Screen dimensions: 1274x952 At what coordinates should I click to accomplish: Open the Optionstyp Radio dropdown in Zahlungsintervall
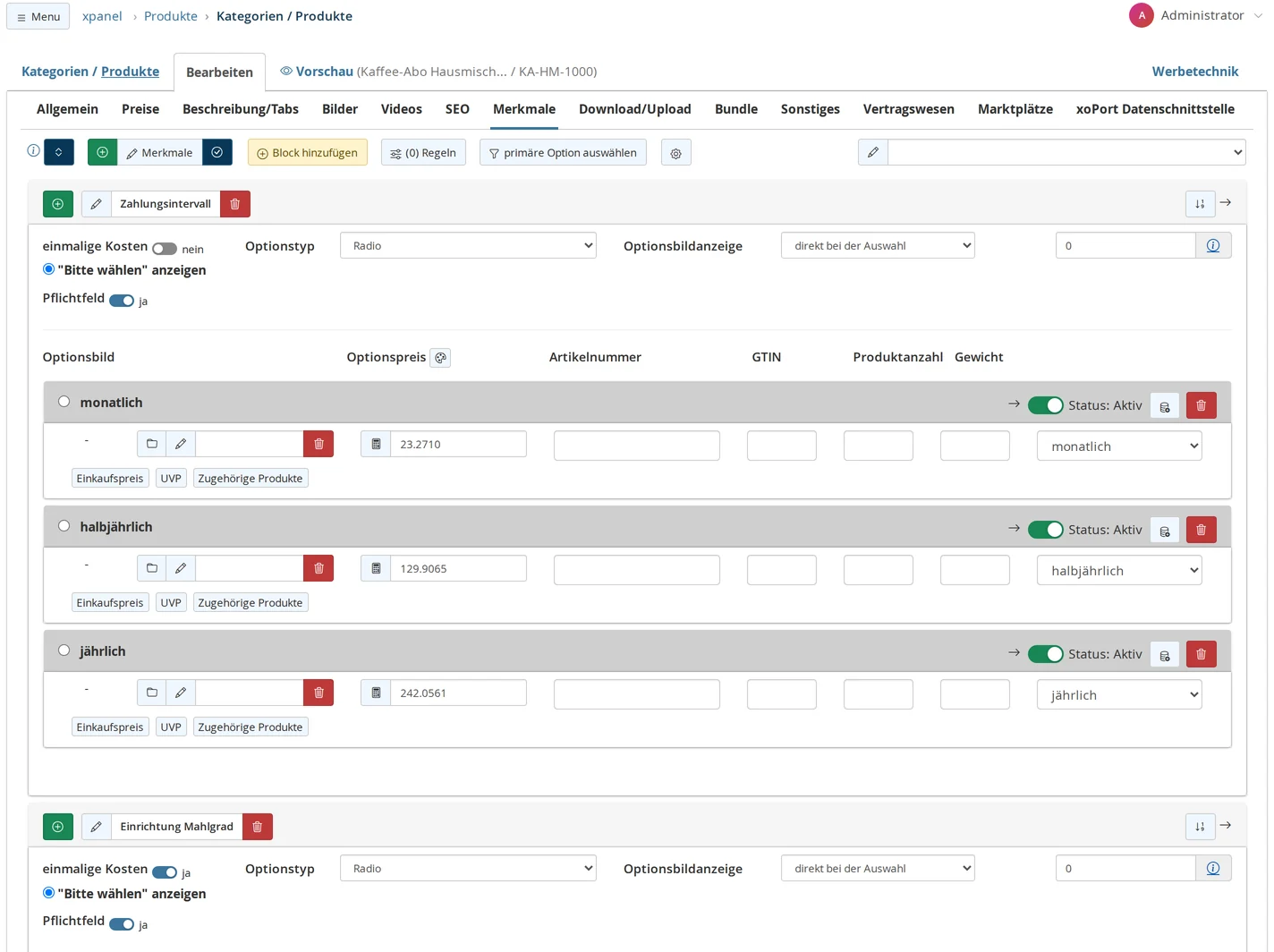click(468, 246)
